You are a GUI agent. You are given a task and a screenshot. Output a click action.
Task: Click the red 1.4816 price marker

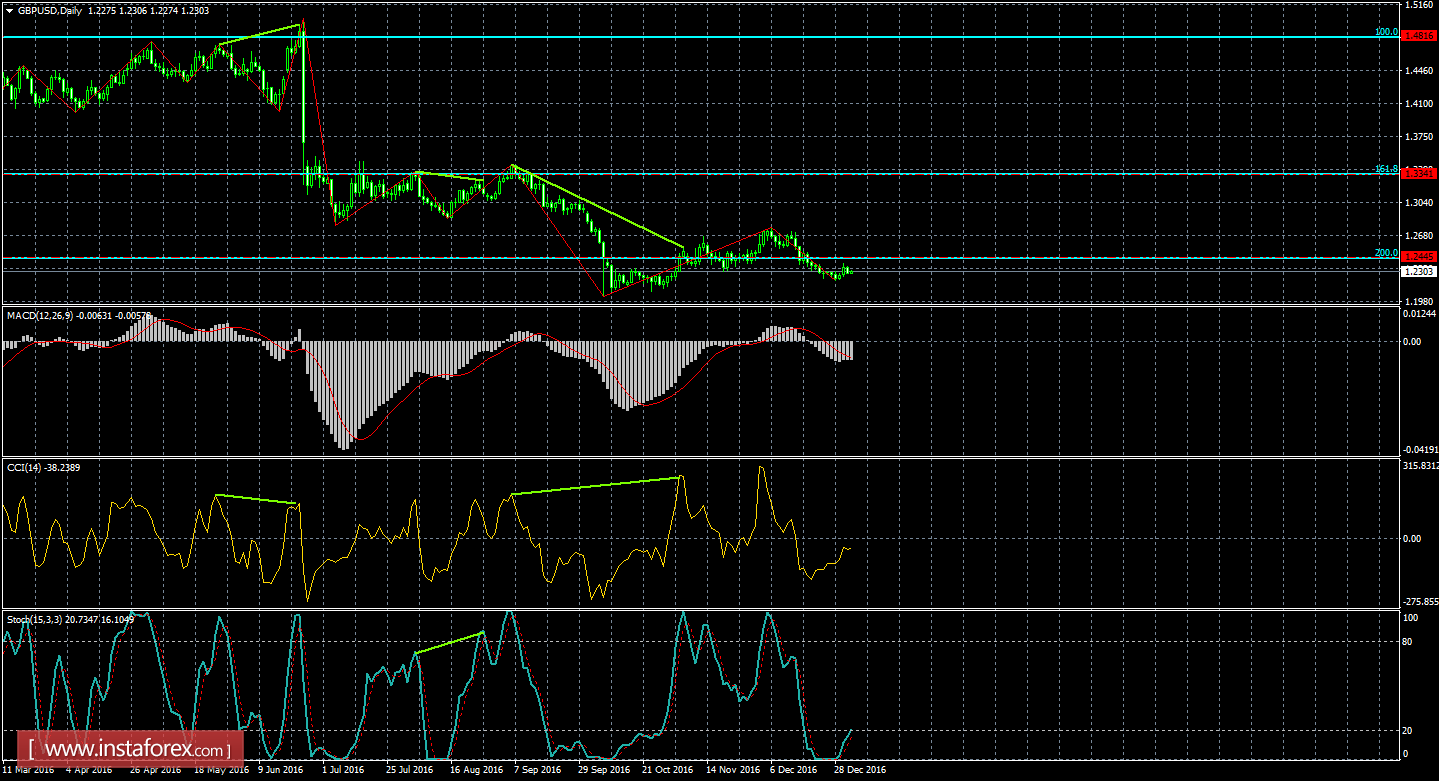[x=1416, y=34]
